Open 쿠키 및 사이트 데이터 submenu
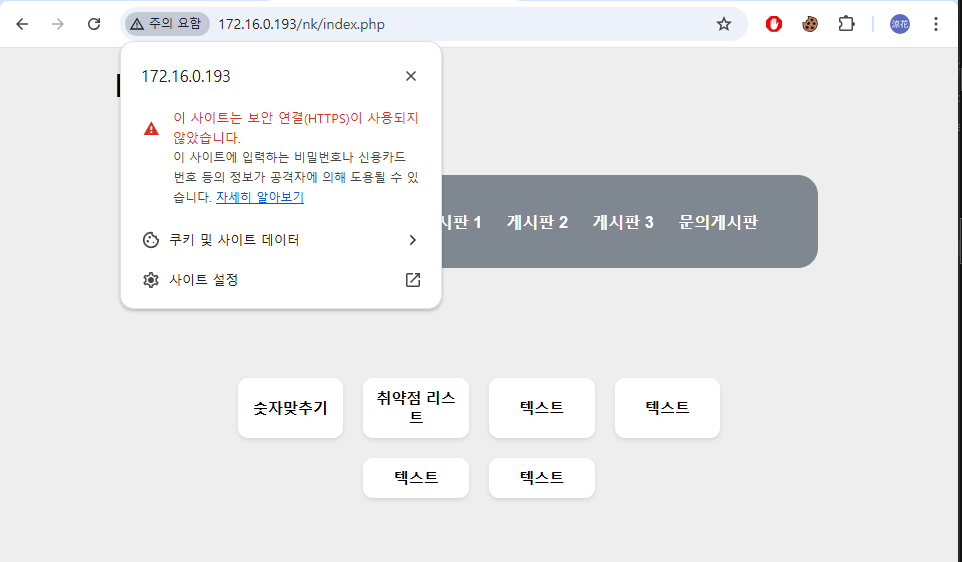This screenshot has width=962, height=562. (280, 240)
